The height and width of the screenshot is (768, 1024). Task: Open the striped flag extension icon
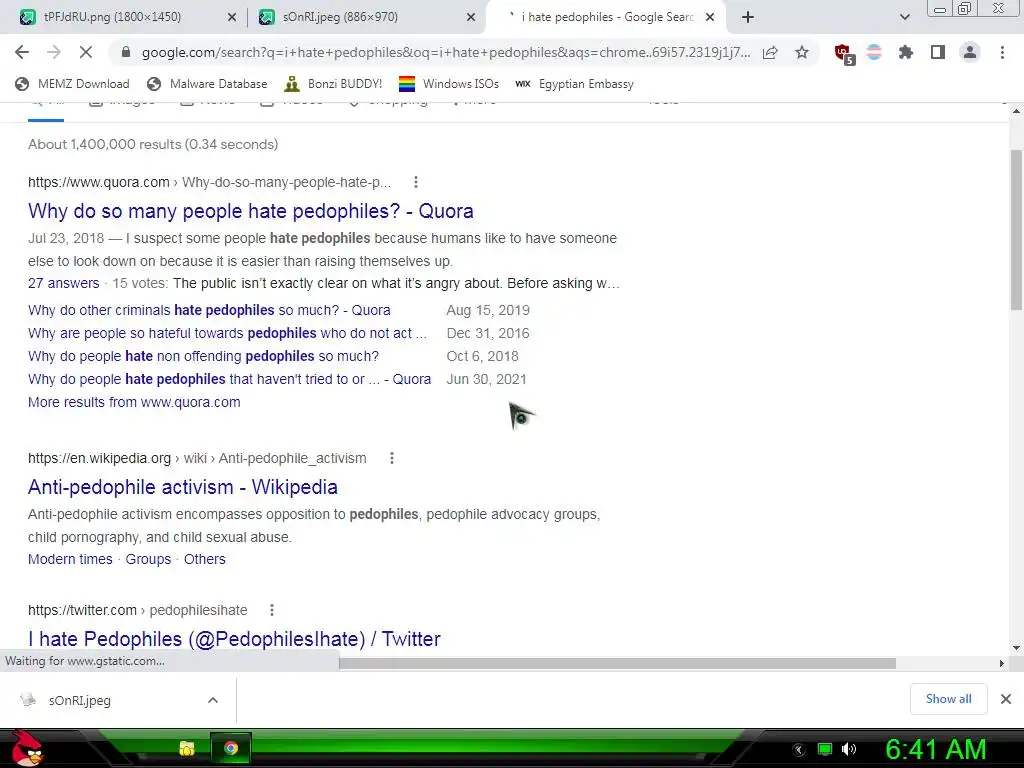(874, 52)
